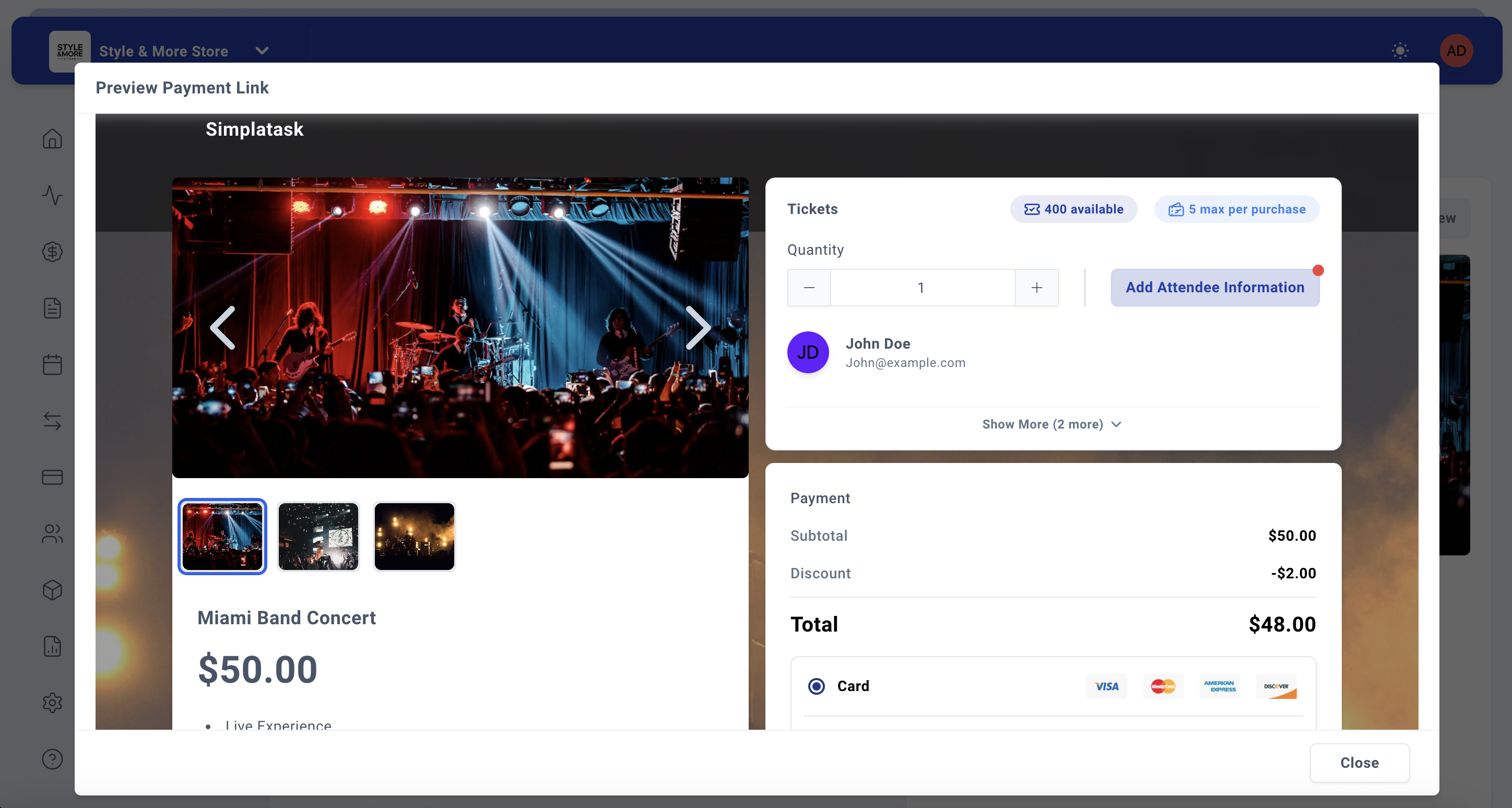1512x808 pixels.
Task: Open the transfers arrows sidebar icon
Action: click(x=52, y=421)
